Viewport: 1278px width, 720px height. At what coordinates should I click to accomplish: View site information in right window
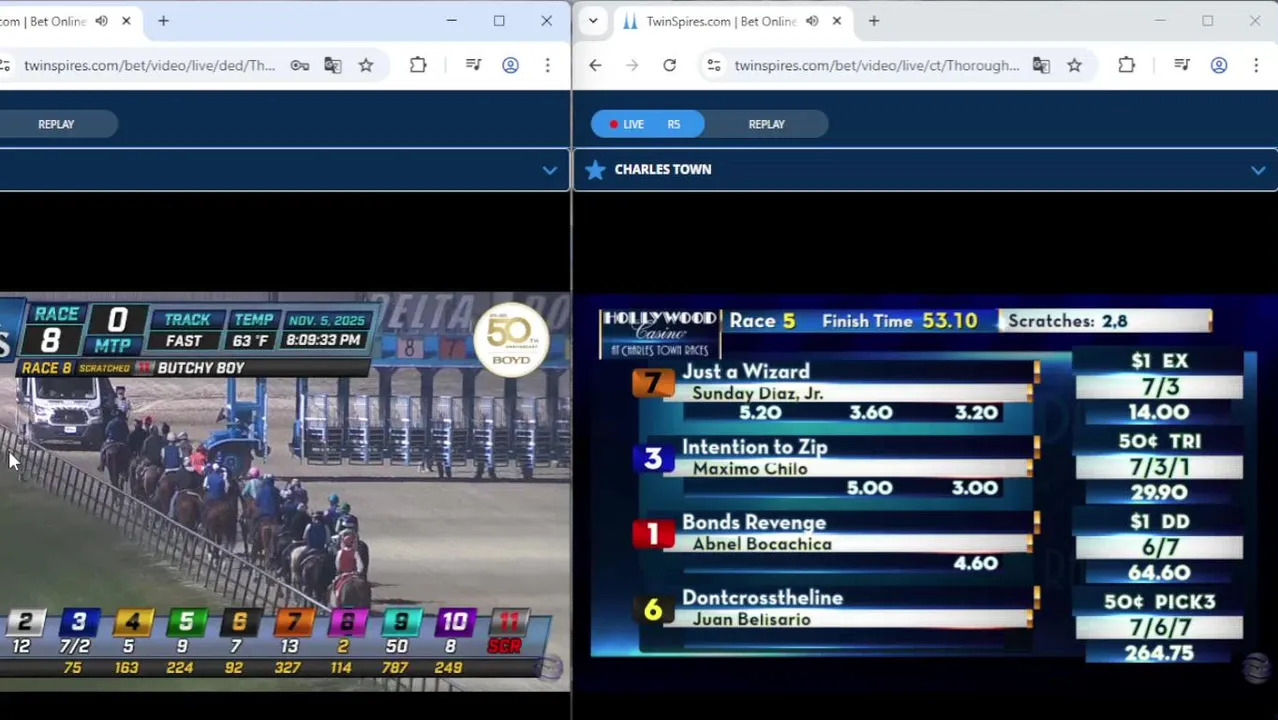click(713, 65)
